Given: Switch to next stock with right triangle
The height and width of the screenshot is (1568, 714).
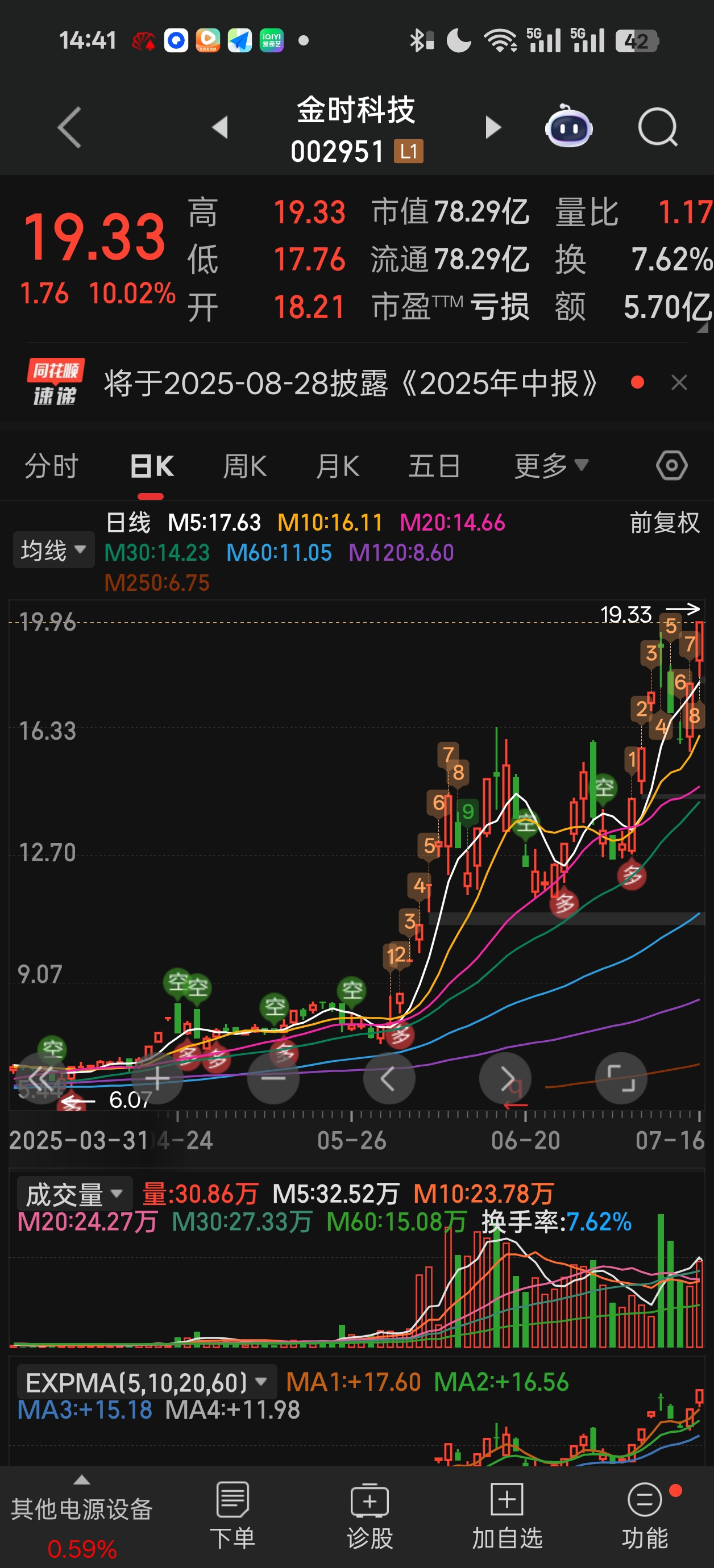Looking at the screenshot, I should click(493, 127).
